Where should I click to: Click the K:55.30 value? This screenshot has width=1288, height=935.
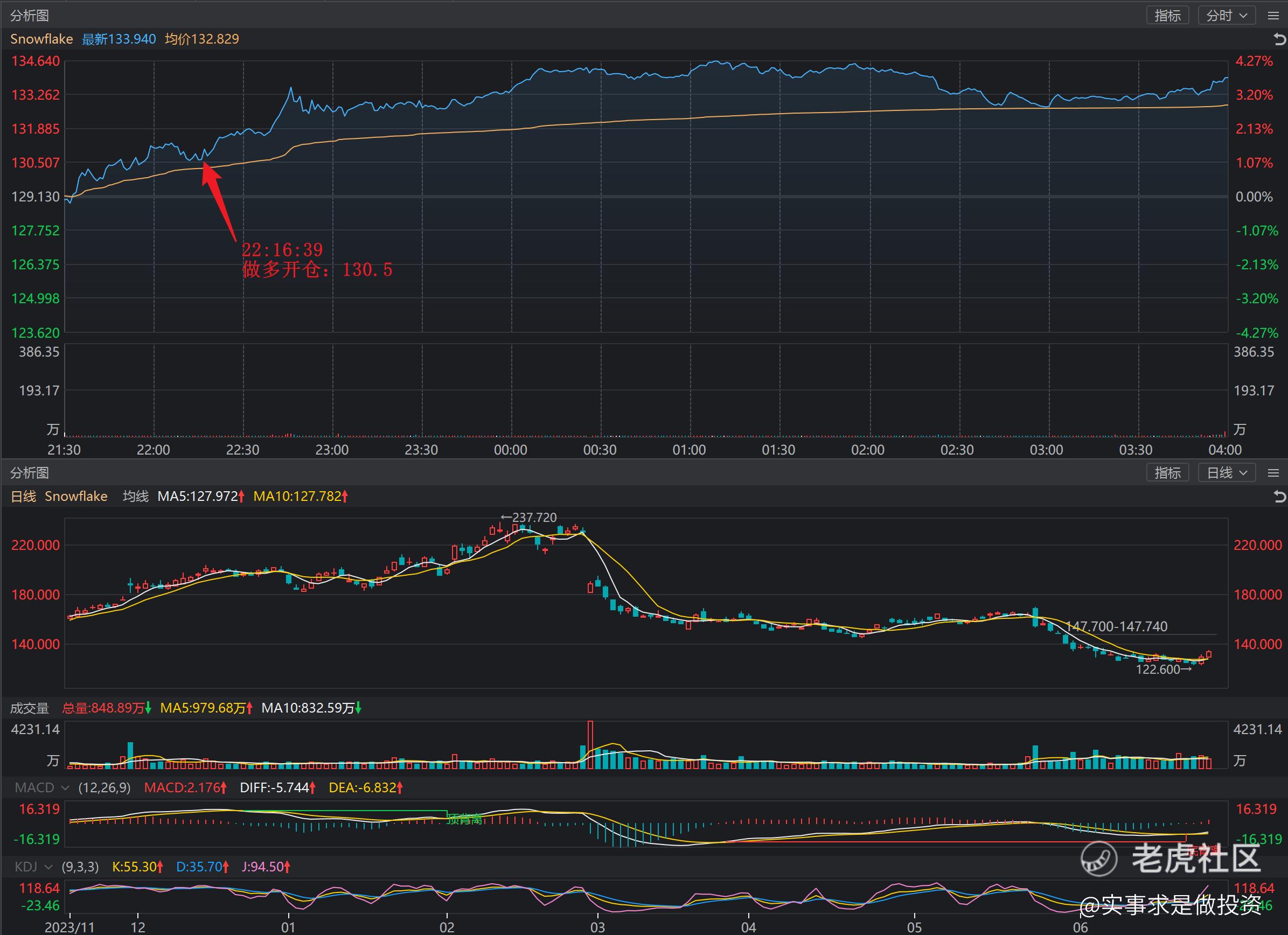coord(138,867)
